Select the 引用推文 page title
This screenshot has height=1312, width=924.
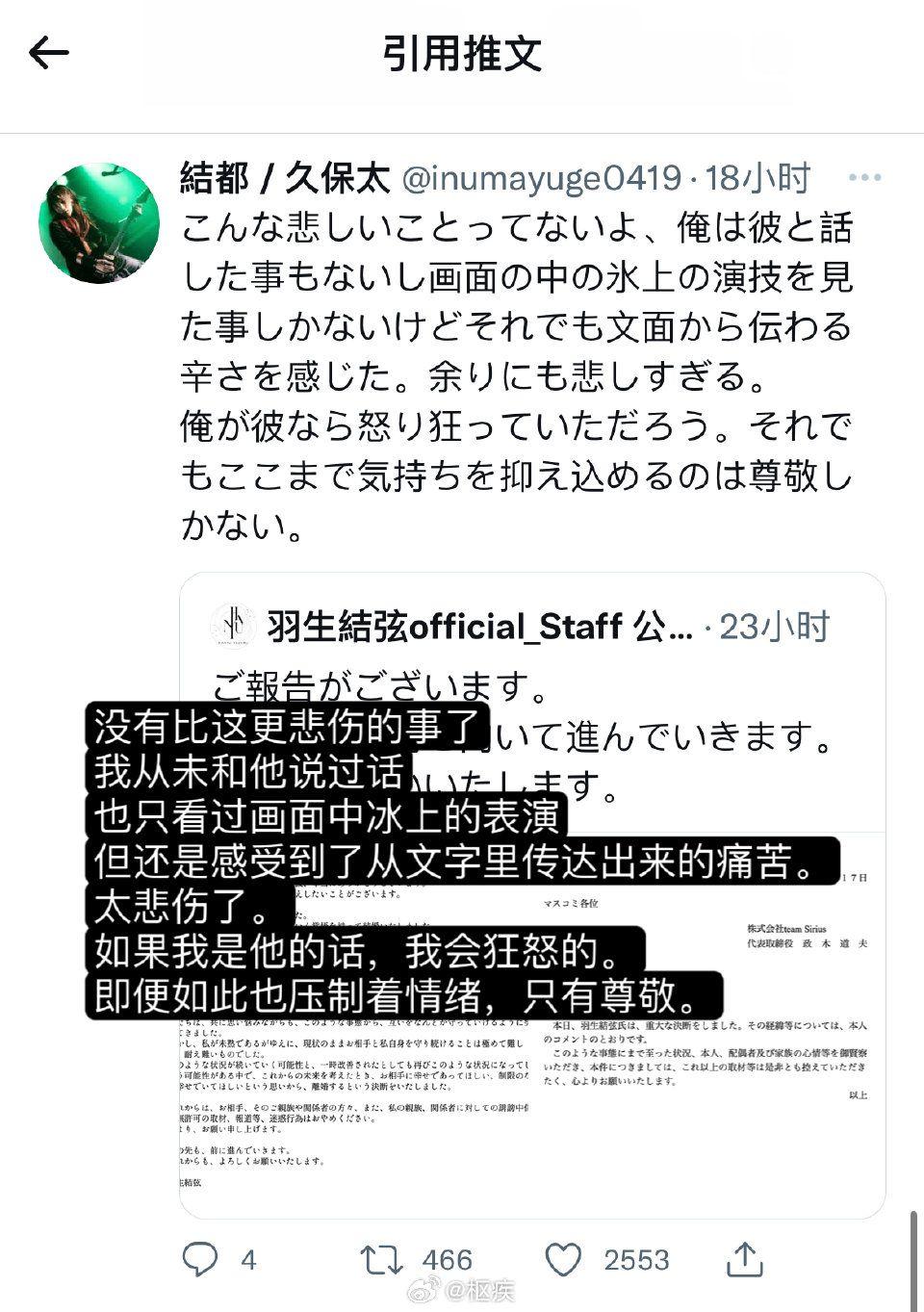(x=463, y=53)
